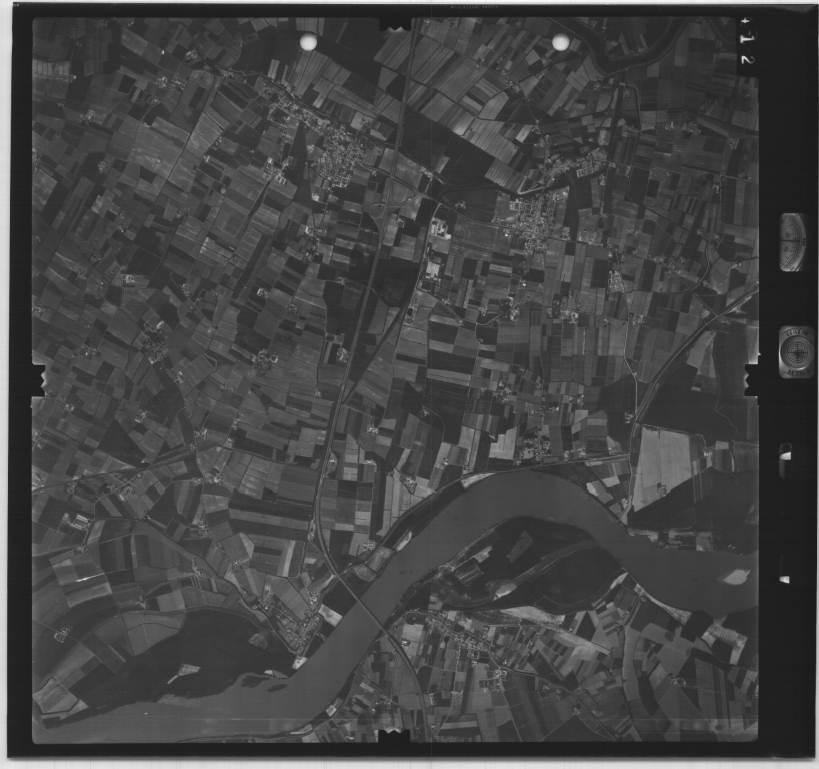
Task: Click the left white punch hole at top
Action: point(308,41)
